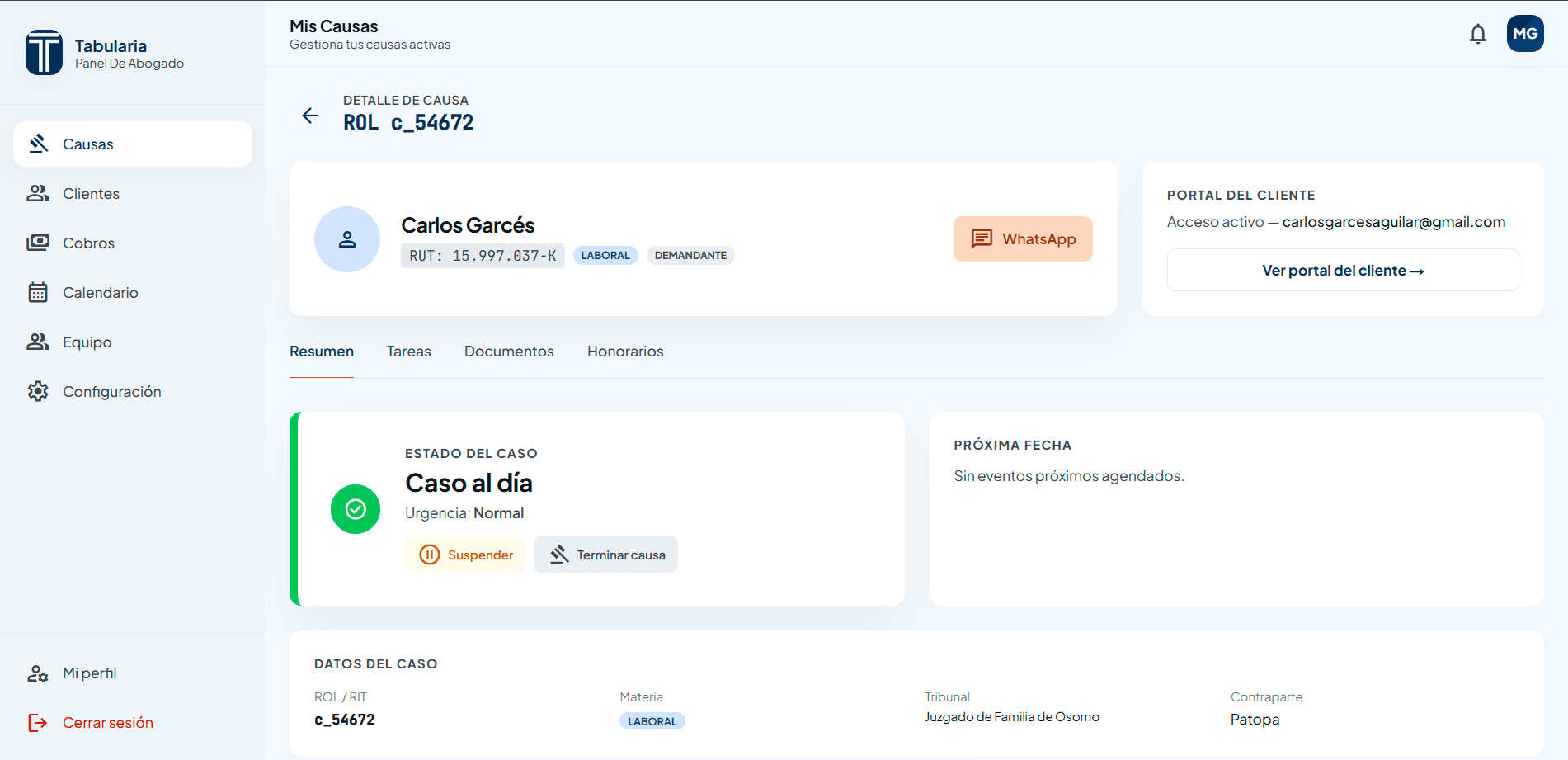Click Contraparte value Patopa
Image resolution: width=1568 pixels, height=760 pixels.
[1255, 720]
